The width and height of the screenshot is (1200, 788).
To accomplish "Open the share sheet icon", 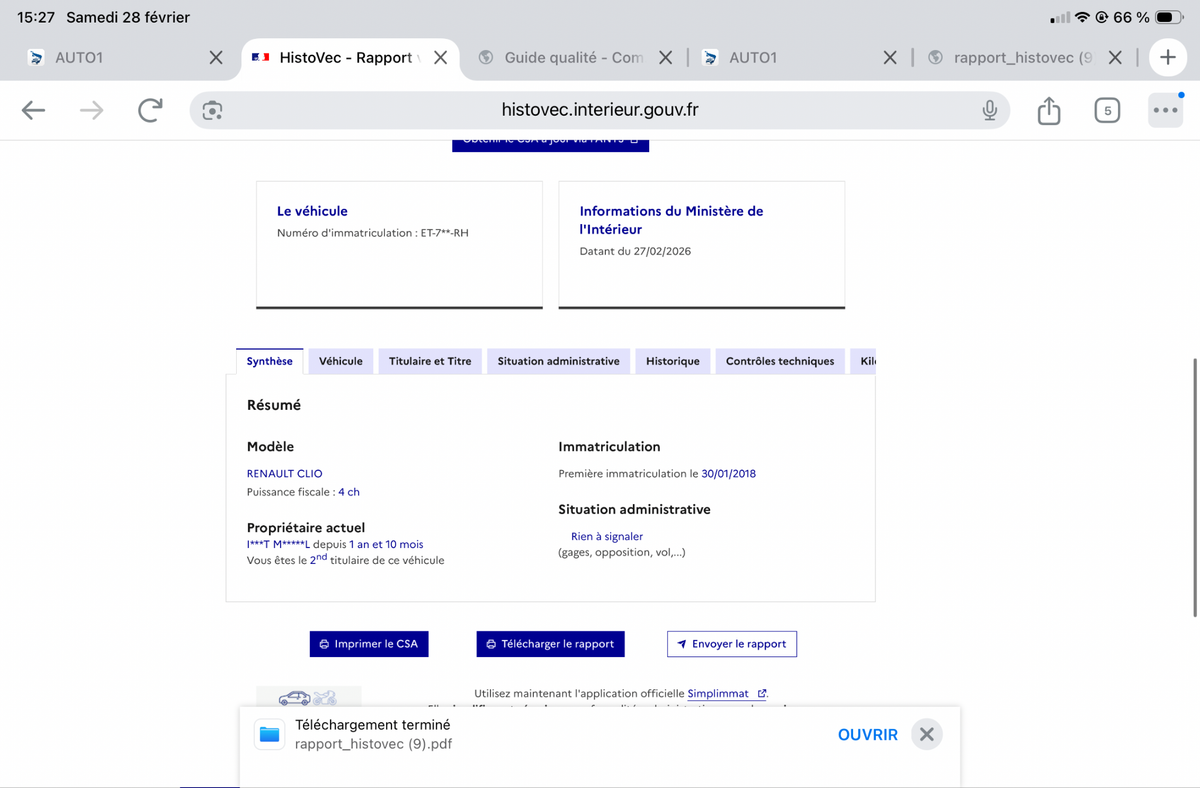I will point(1048,111).
